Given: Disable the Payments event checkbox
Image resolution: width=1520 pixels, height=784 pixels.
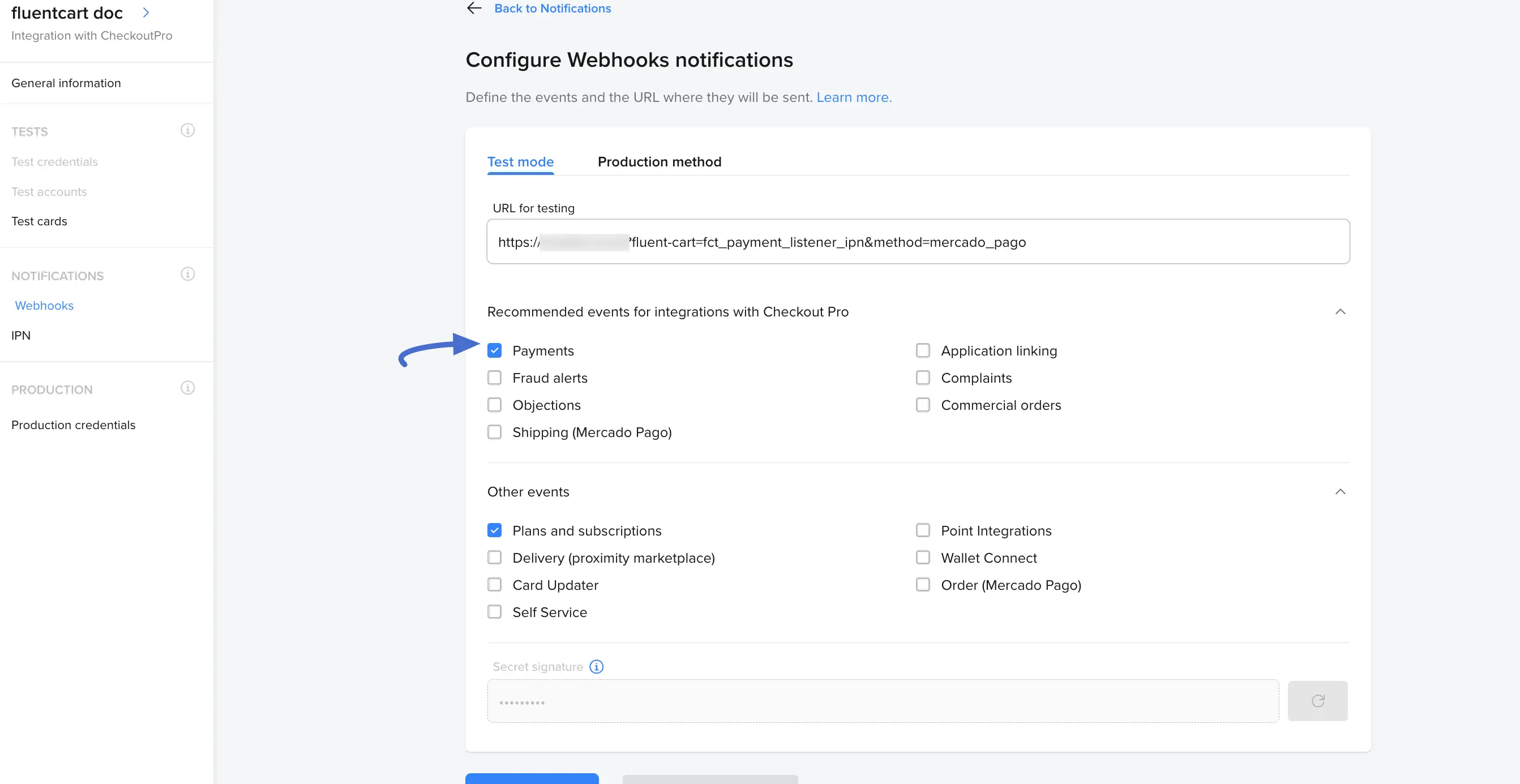Looking at the screenshot, I should coord(494,350).
